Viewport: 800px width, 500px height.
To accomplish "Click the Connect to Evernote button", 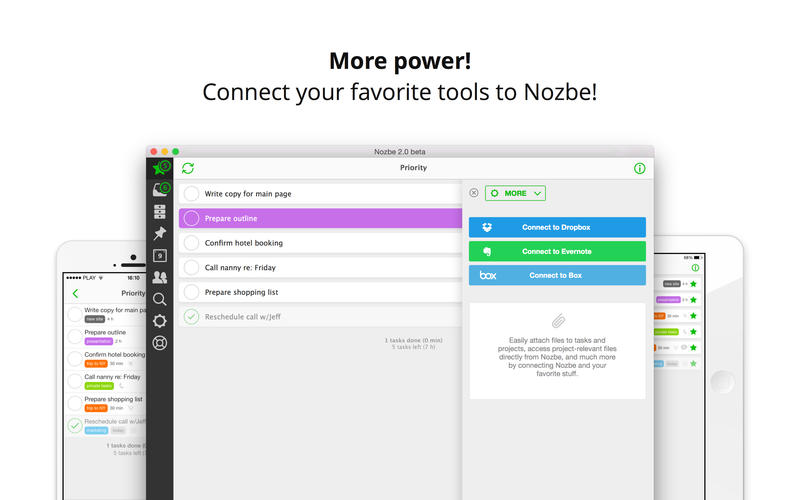I will pos(557,251).
